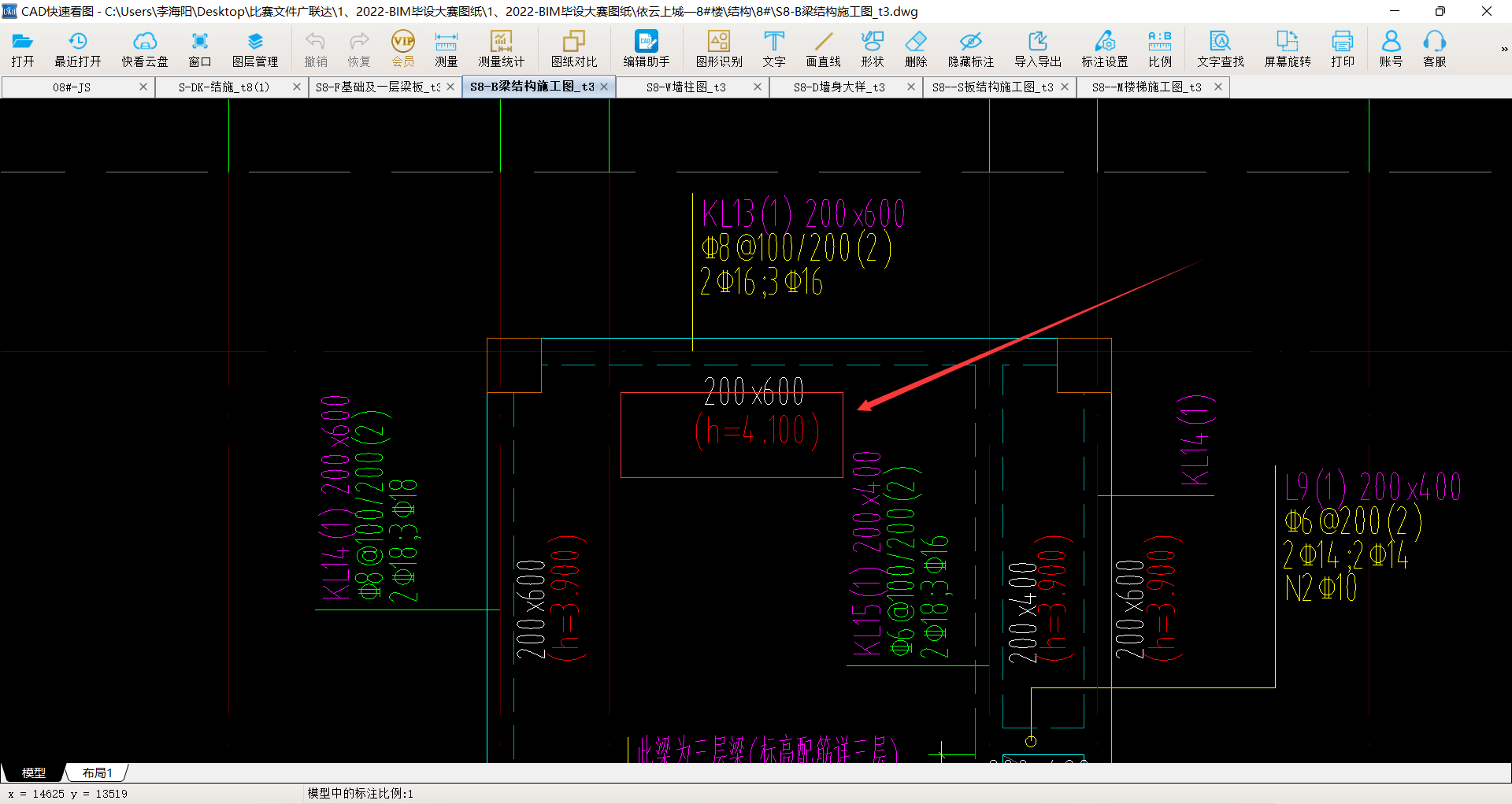This screenshot has height=804, width=1512.
Task: Open 图纸对比 drawing compare tool
Action: [574, 49]
